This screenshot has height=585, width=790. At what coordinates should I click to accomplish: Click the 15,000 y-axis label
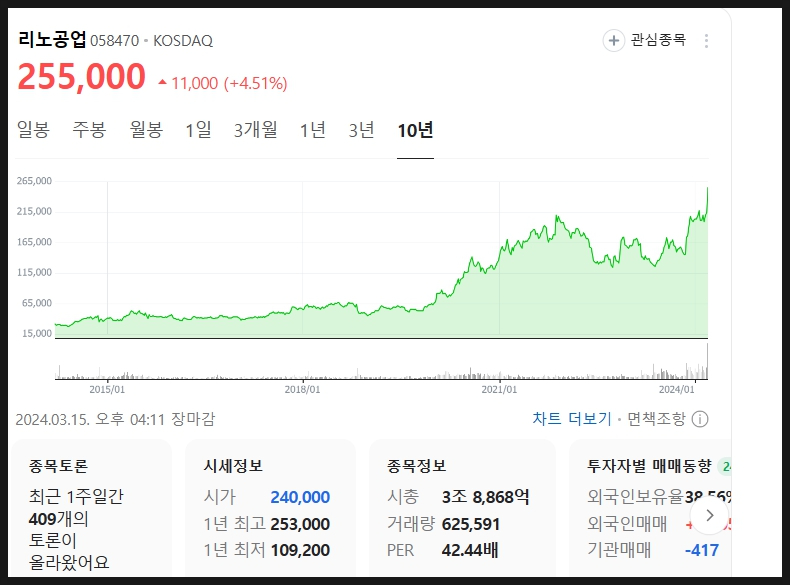pyautogui.click(x=37, y=333)
